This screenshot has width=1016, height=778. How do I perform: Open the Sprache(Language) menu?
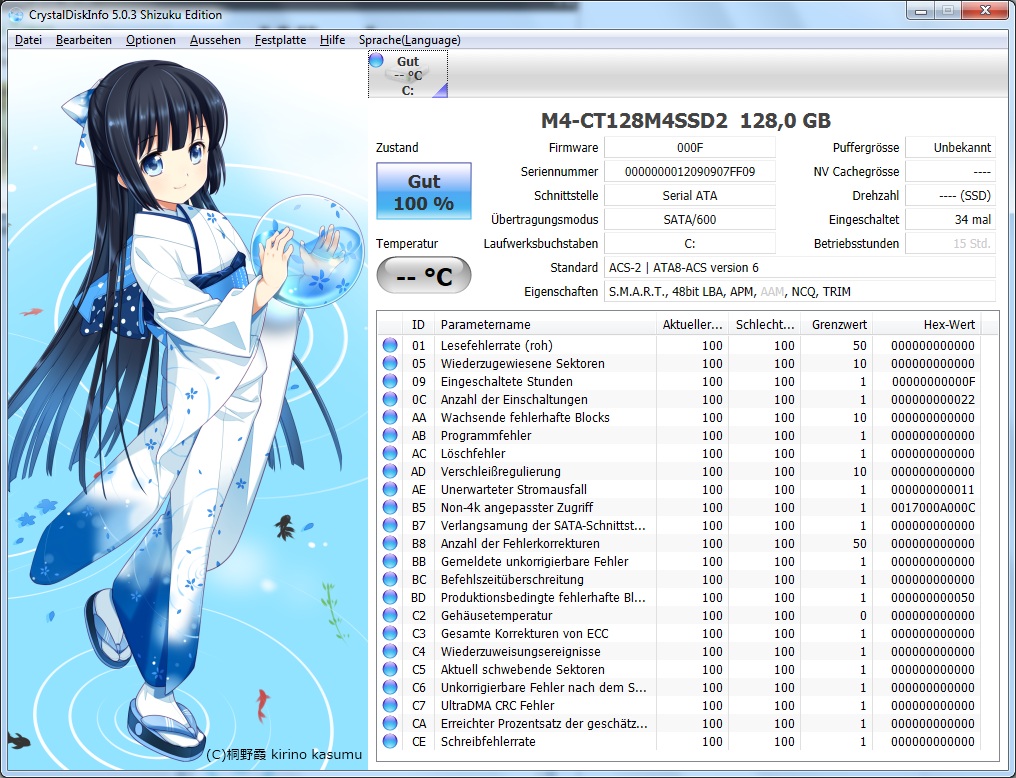pyautogui.click(x=409, y=40)
